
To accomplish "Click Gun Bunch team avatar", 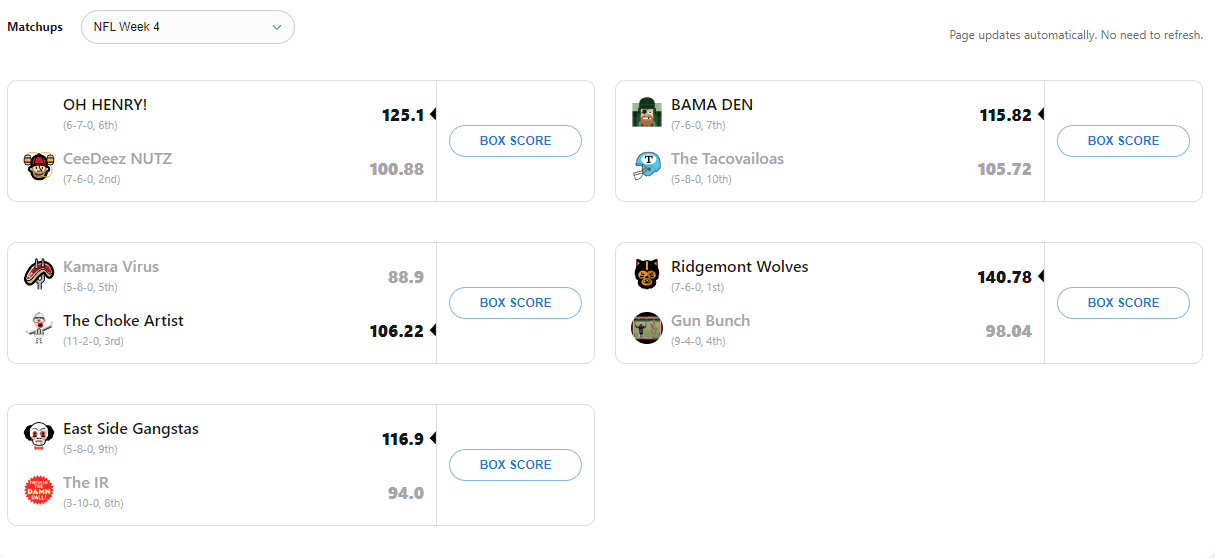I will pyautogui.click(x=646, y=328).
